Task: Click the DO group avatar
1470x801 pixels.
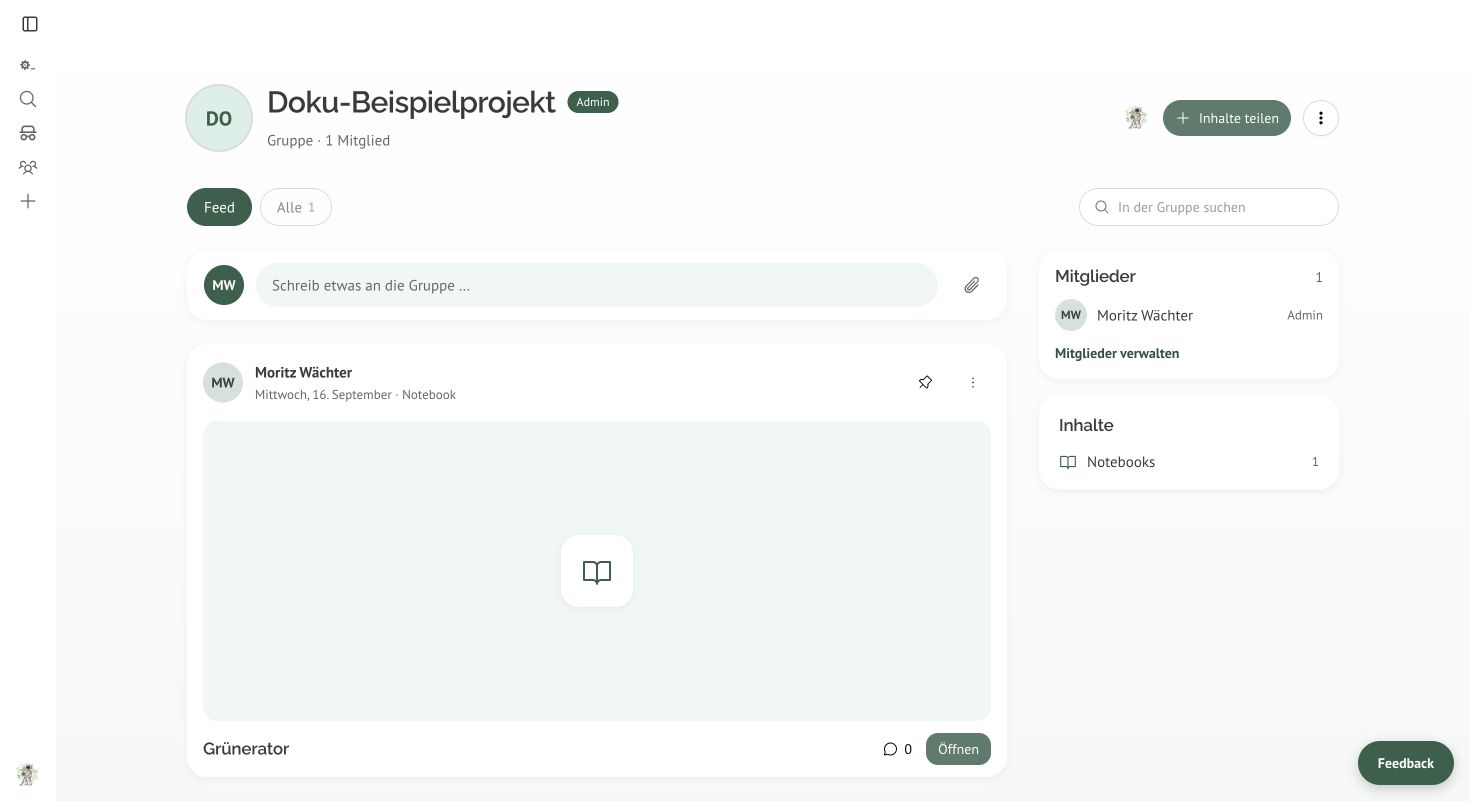Action: pyautogui.click(x=219, y=118)
